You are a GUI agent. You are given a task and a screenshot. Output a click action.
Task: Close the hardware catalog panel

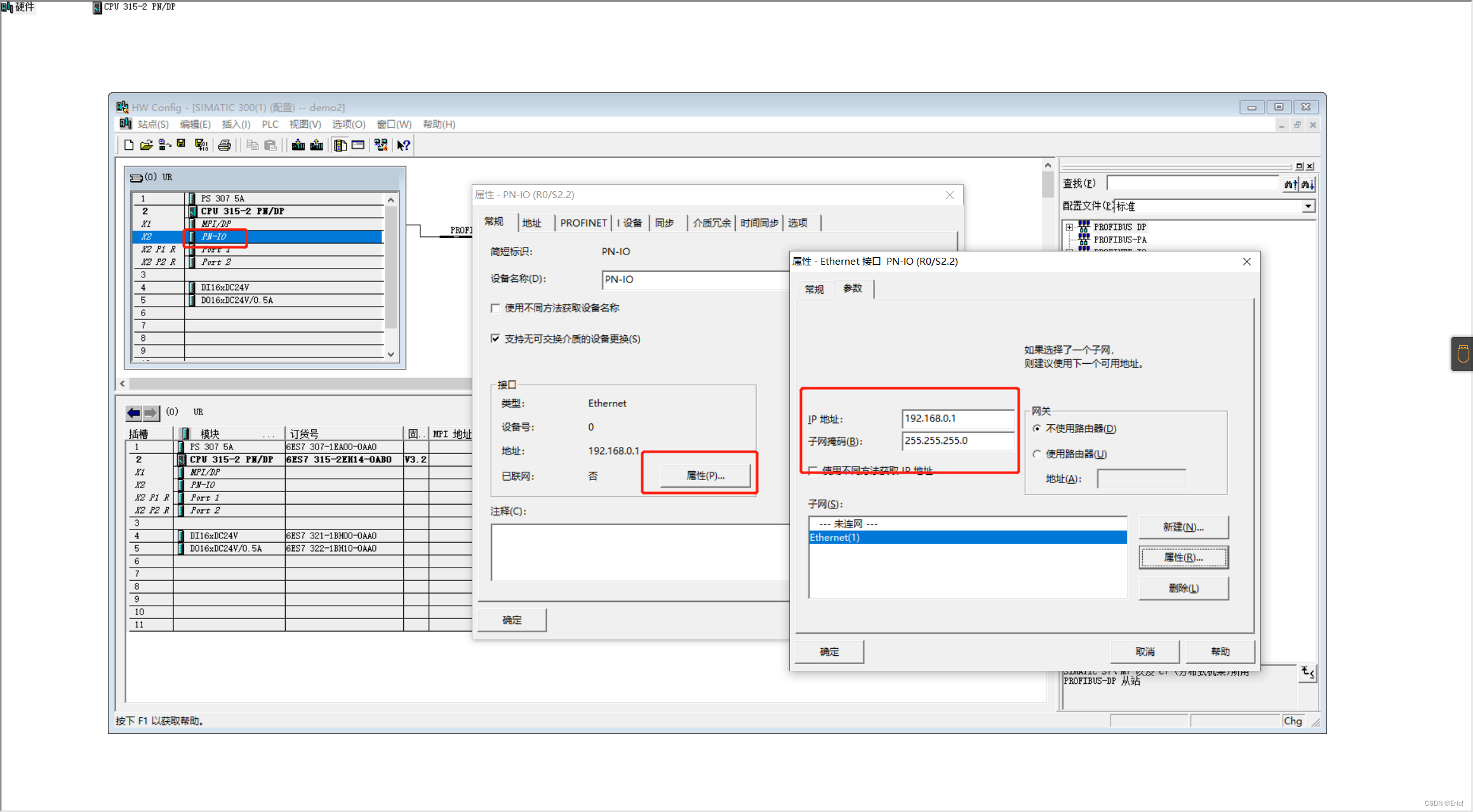1310,166
